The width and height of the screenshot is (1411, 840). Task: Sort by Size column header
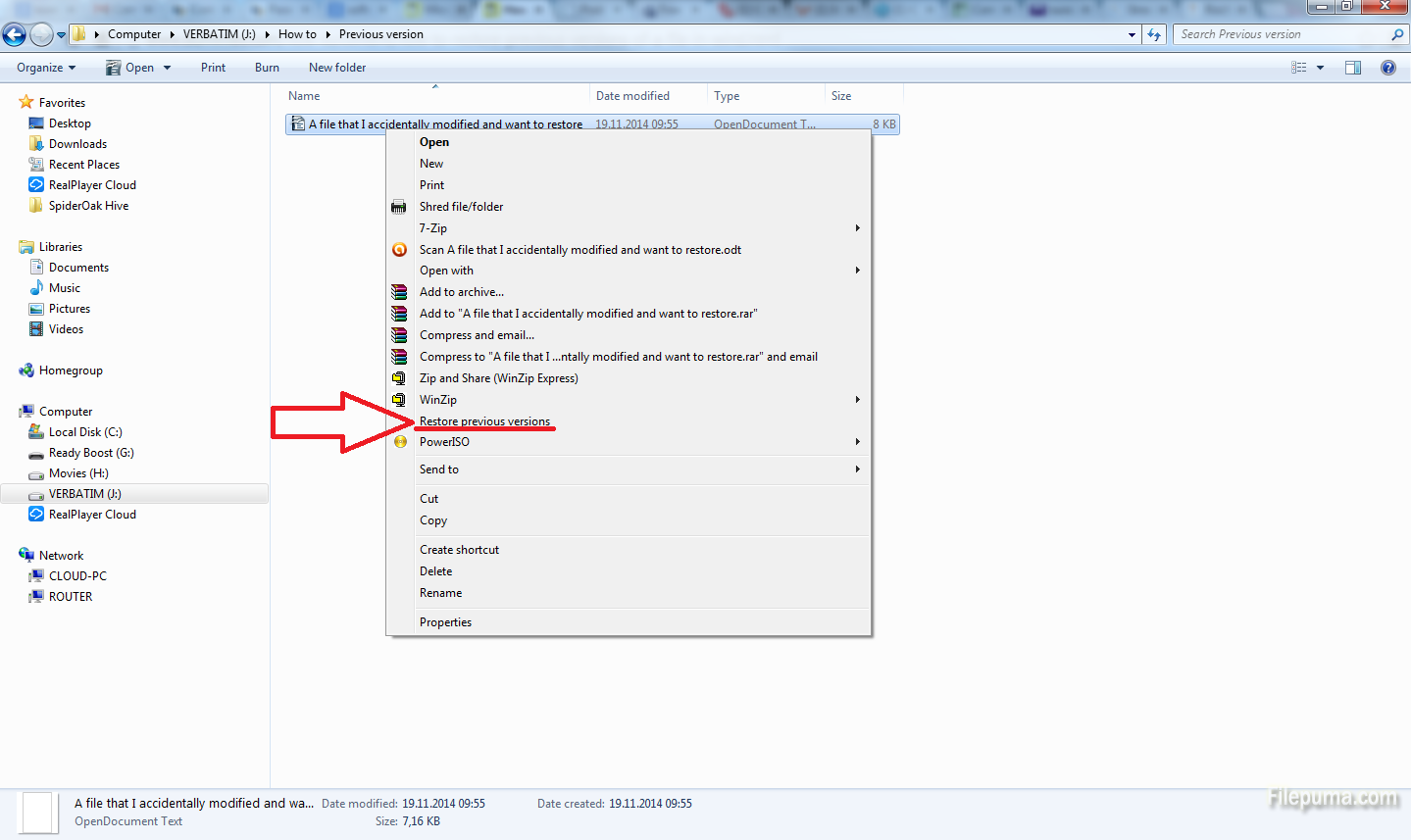pos(863,96)
